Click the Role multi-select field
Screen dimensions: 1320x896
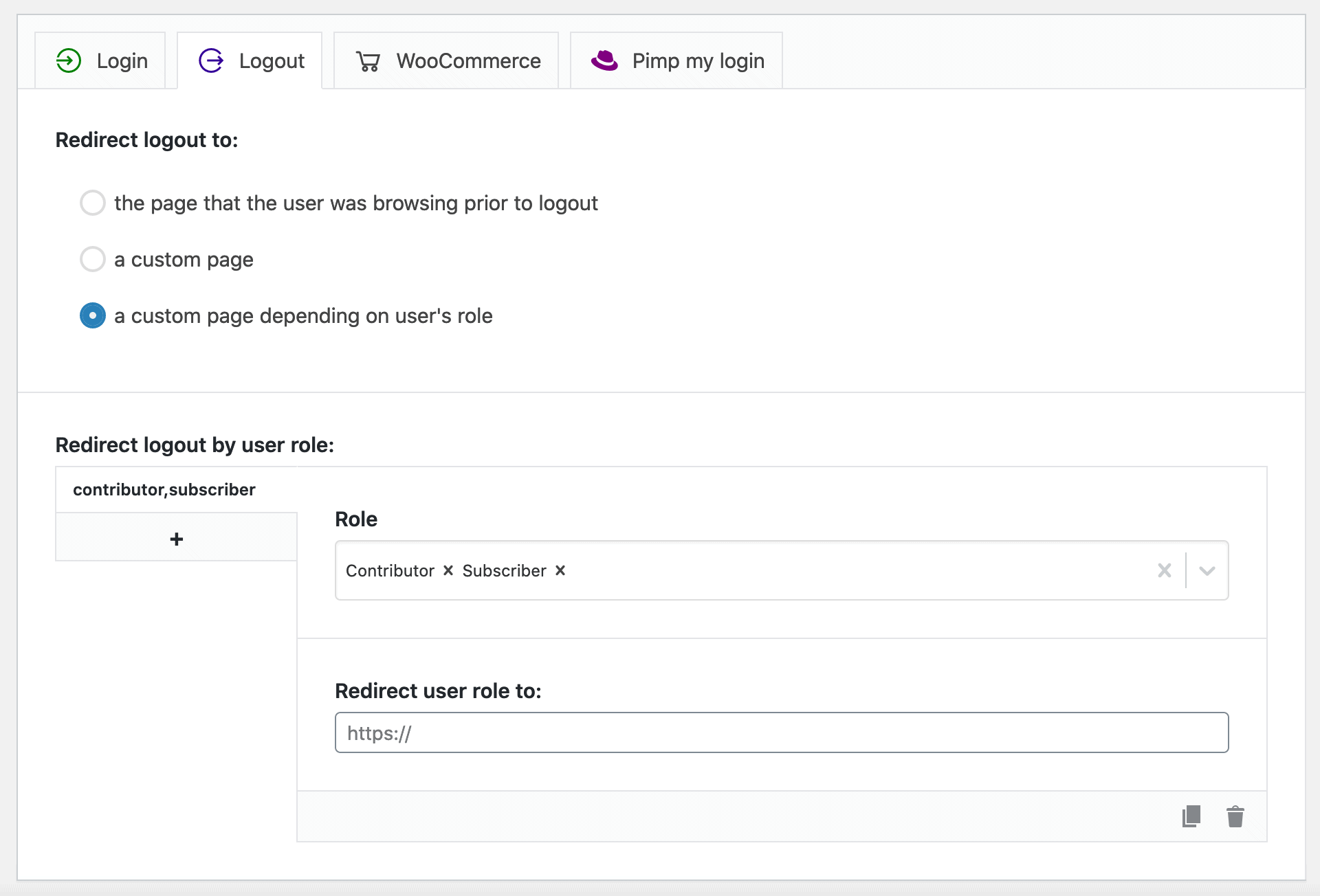click(x=782, y=570)
